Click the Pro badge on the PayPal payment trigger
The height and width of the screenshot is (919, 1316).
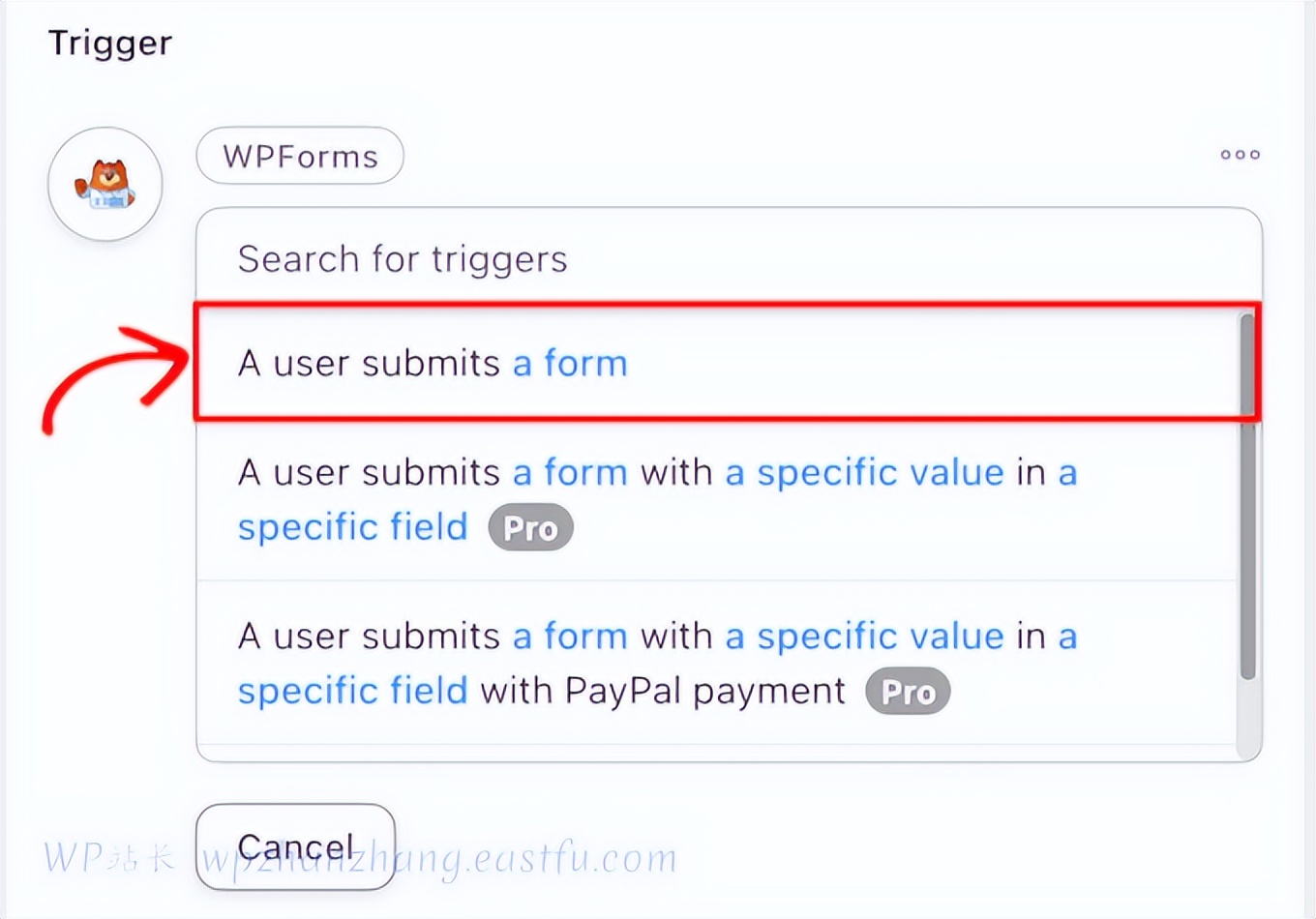[908, 692]
